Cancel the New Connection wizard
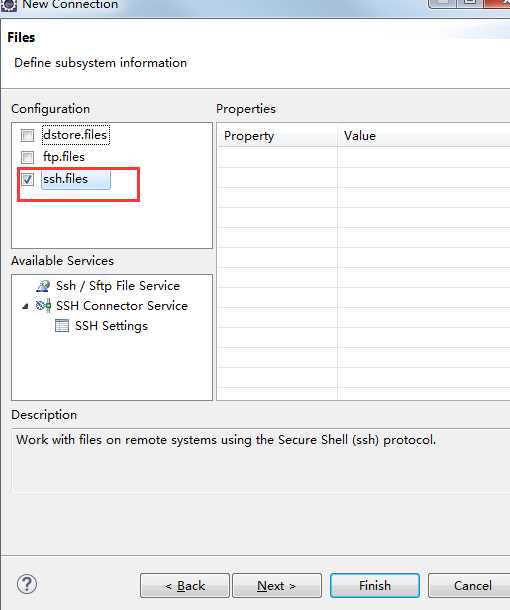This screenshot has height=610, width=510. (x=471, y=585)
